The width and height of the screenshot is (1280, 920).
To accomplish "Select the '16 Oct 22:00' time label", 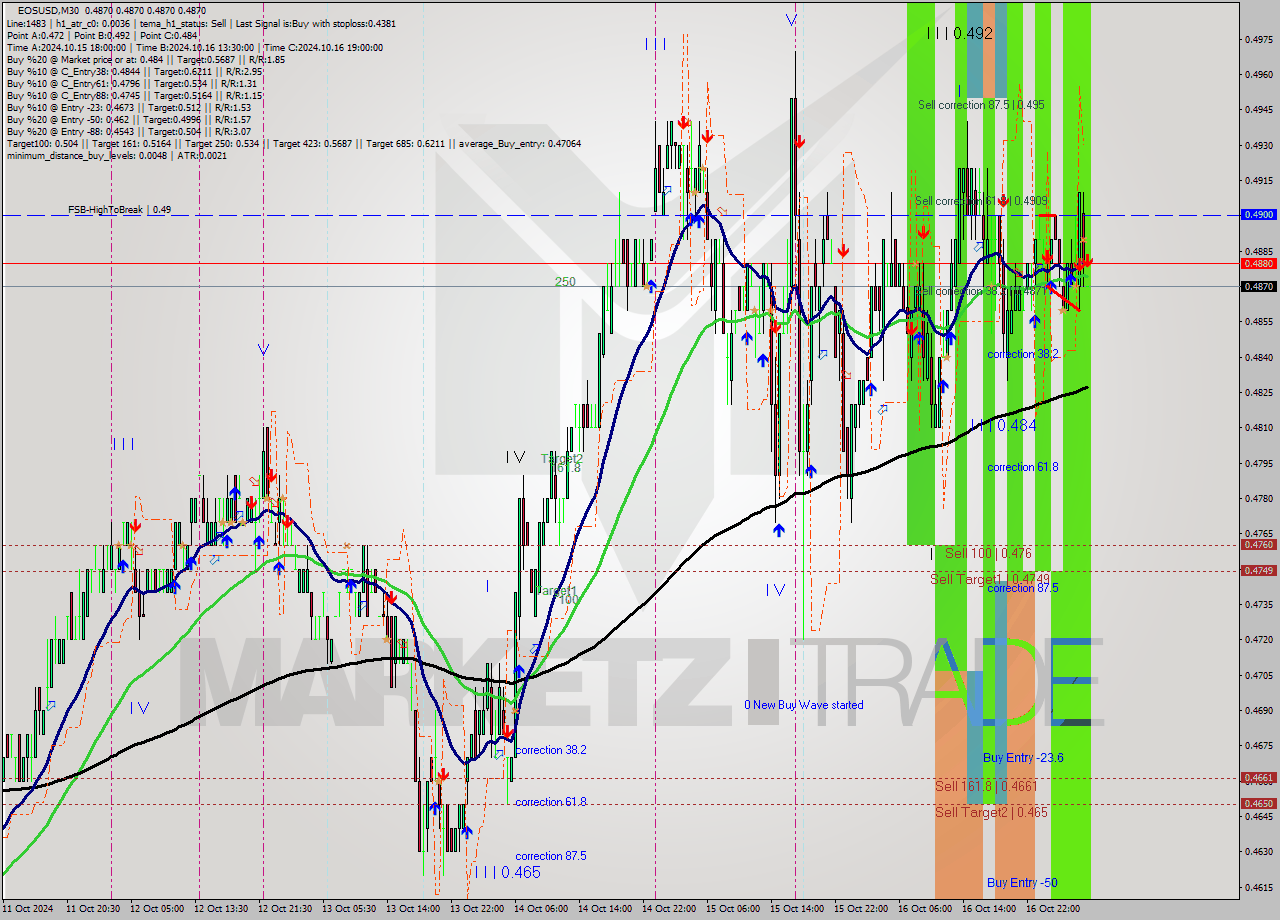I will pyautogui.click(x=1052, y=909).
